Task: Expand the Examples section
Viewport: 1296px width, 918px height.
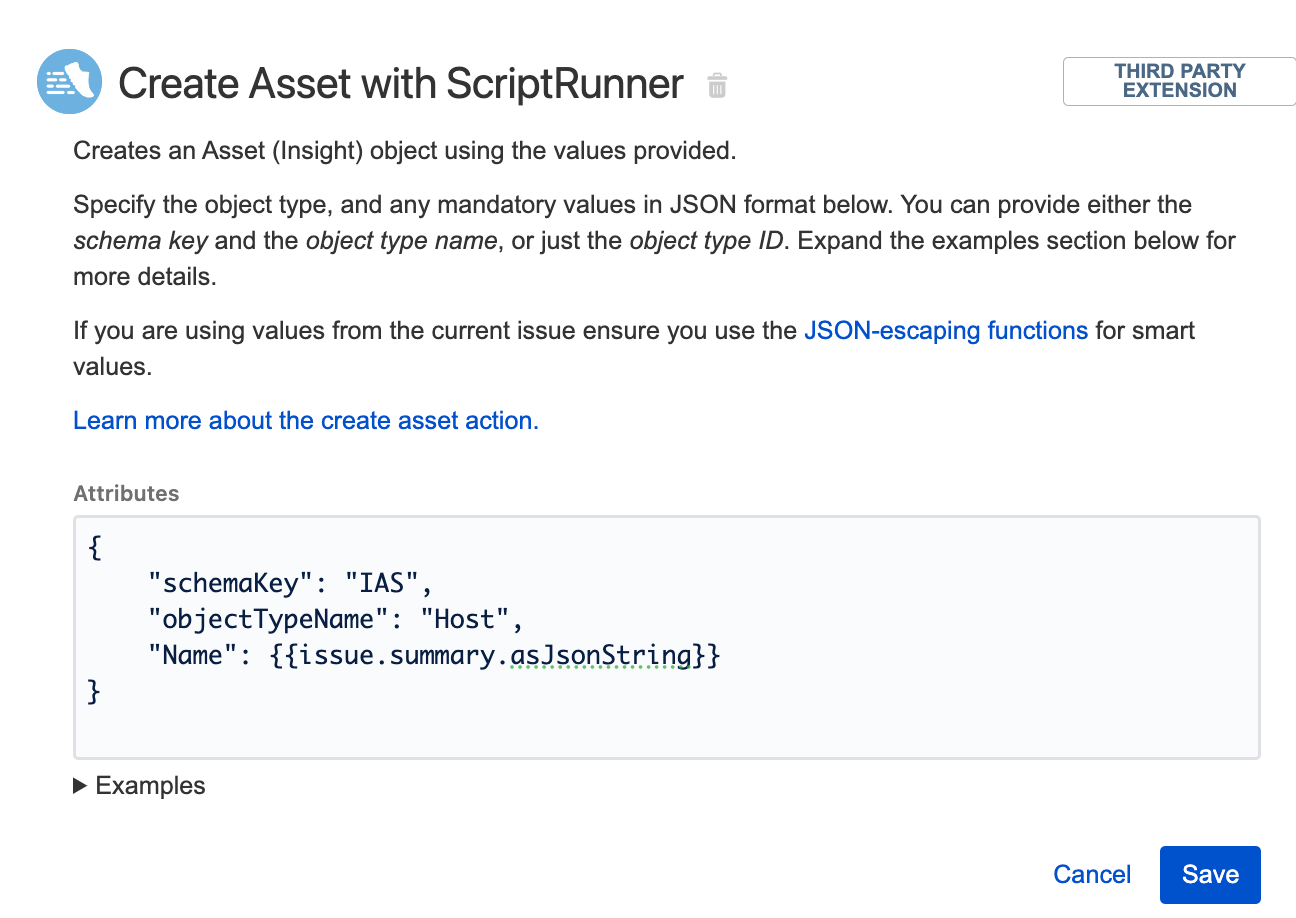Action: tap(140, 786)
